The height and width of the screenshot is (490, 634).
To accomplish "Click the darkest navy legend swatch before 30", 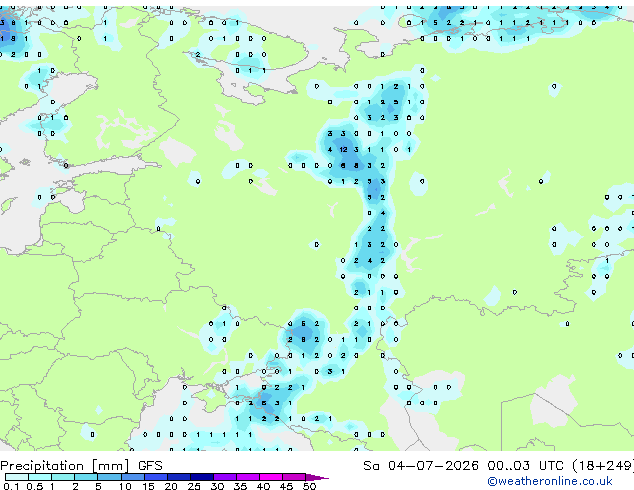I will point(202,477).
